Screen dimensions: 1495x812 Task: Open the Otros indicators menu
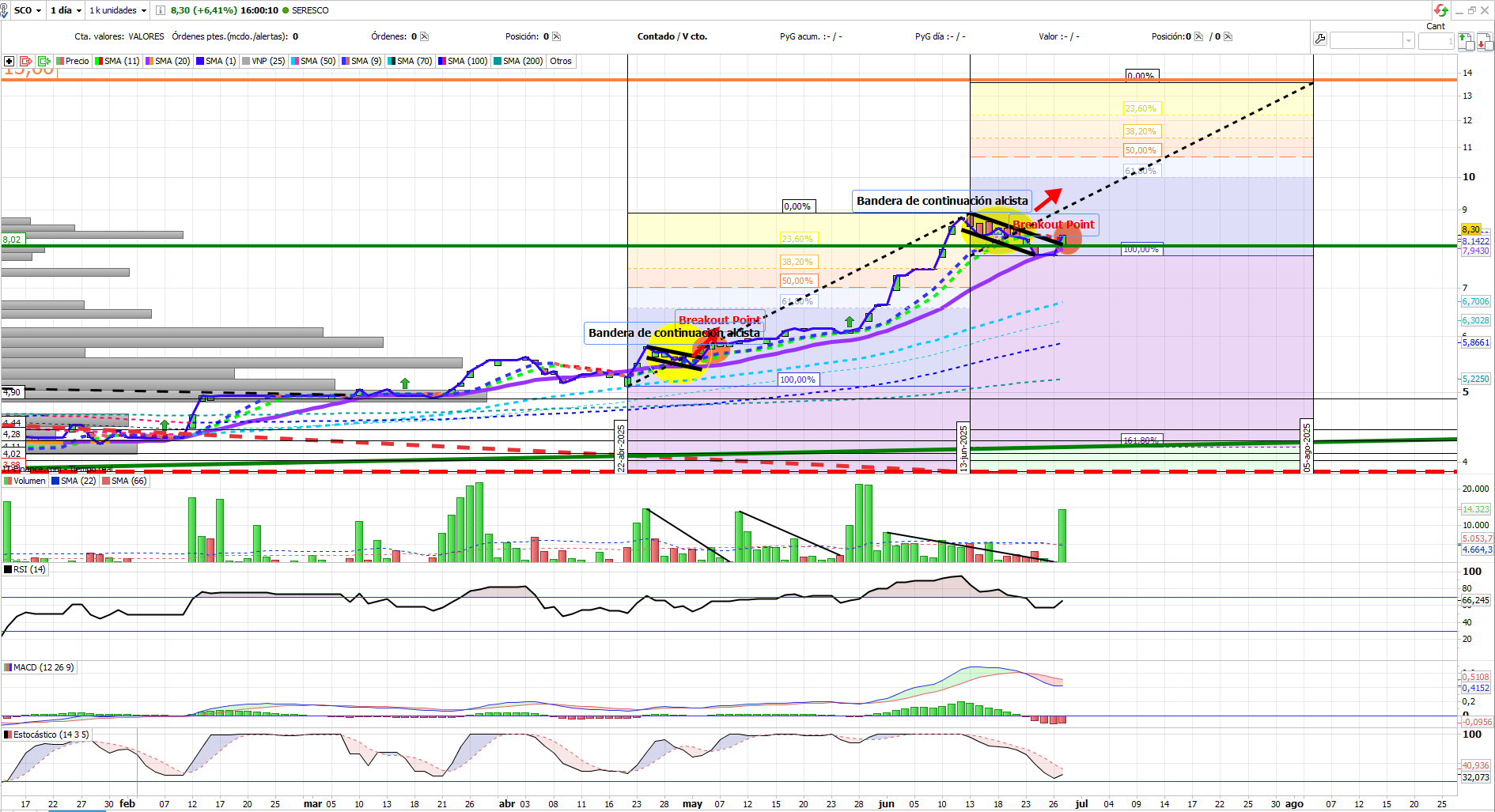pos(561,61)
